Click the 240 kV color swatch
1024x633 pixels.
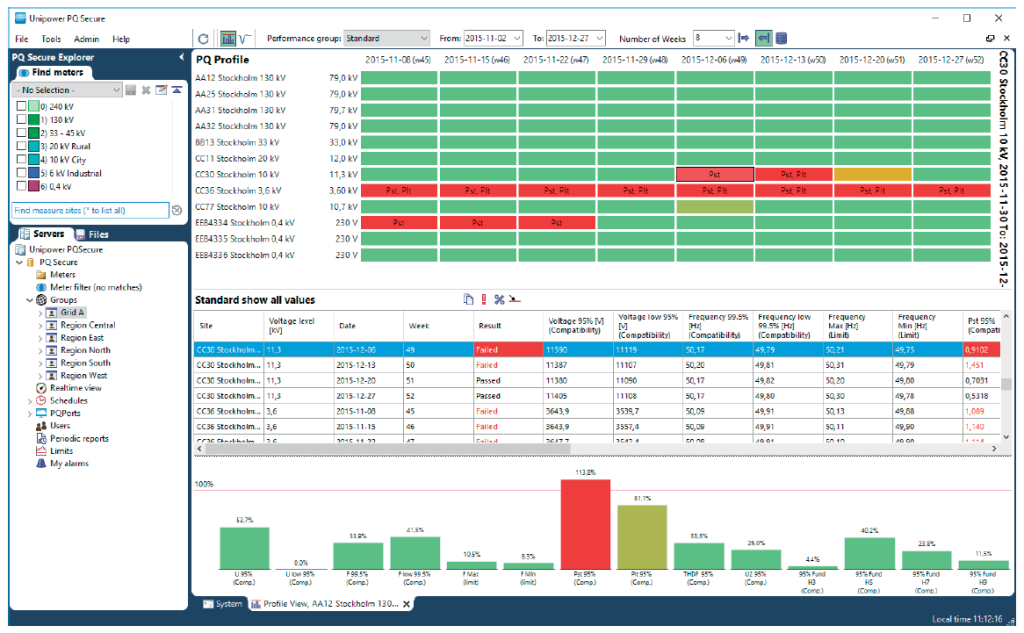pos(34,106)
